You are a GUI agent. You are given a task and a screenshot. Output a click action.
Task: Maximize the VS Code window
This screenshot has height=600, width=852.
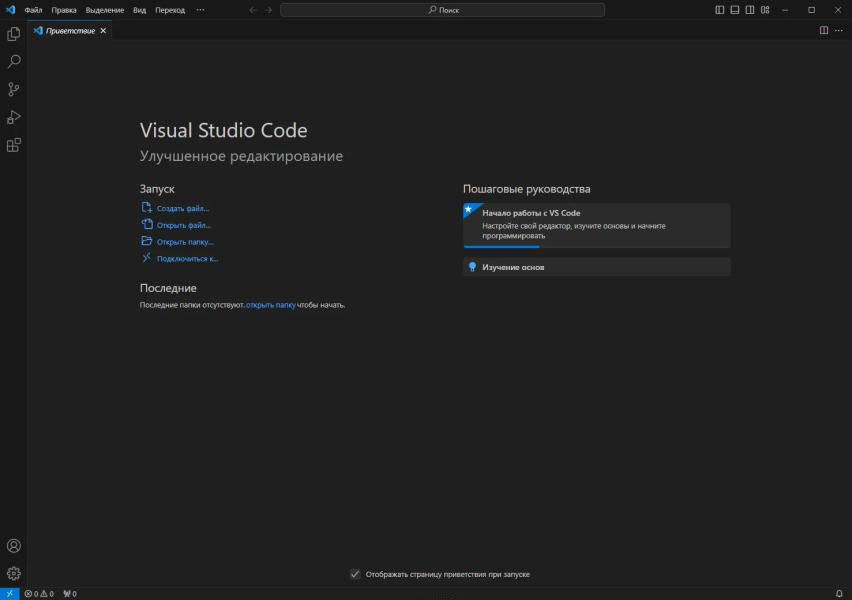811,10
